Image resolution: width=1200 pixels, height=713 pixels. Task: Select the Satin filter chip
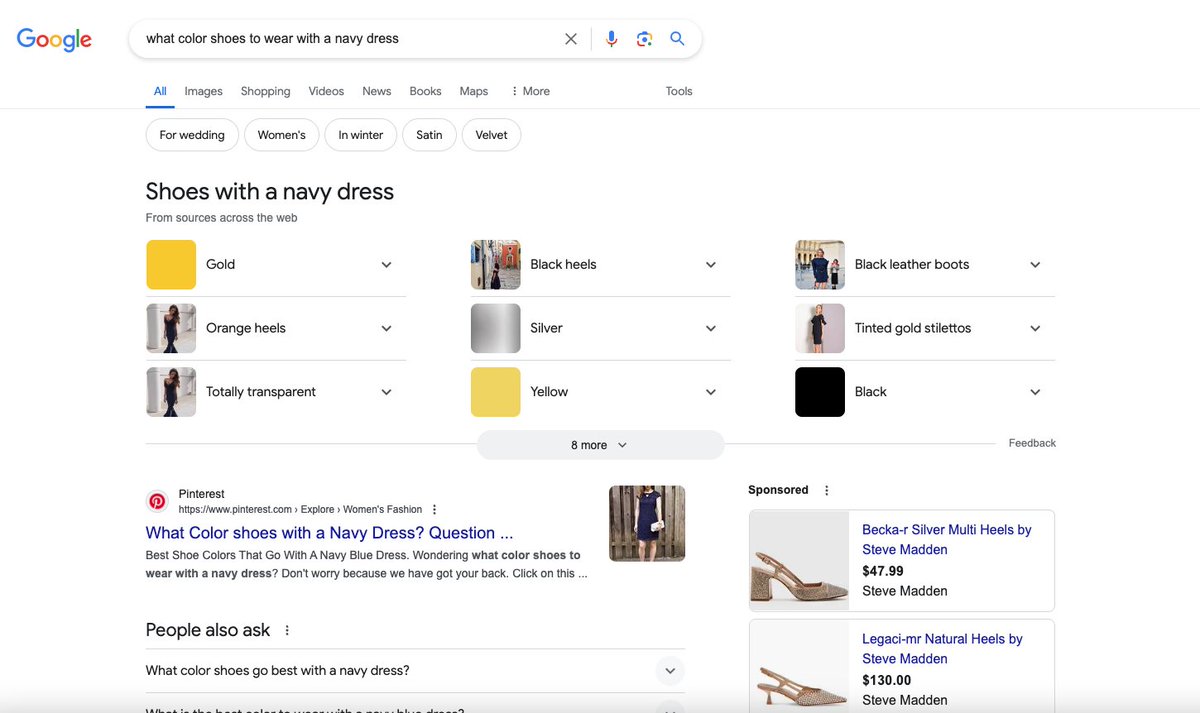coord(429,135)
